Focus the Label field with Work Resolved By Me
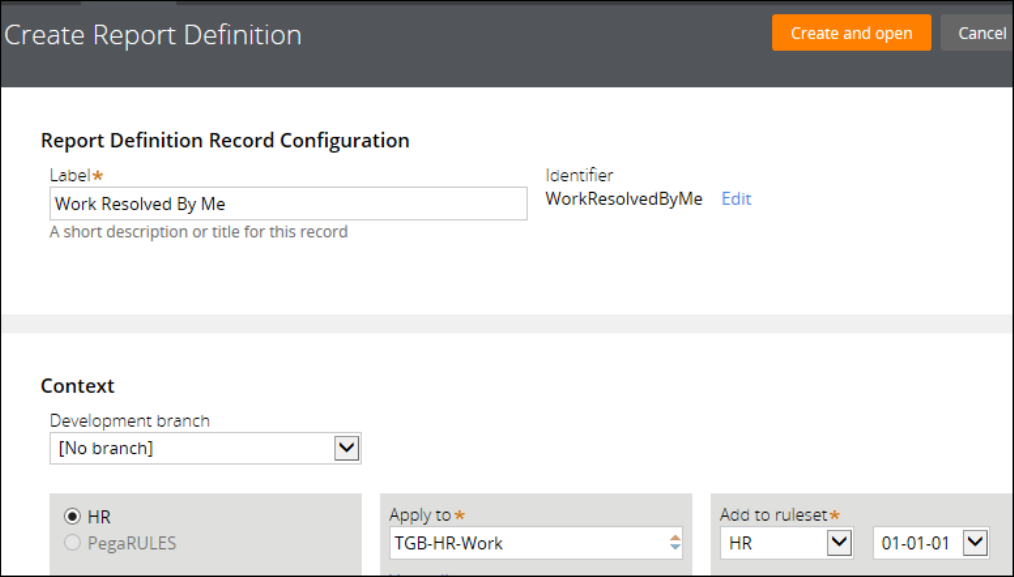 pos(288,204)
